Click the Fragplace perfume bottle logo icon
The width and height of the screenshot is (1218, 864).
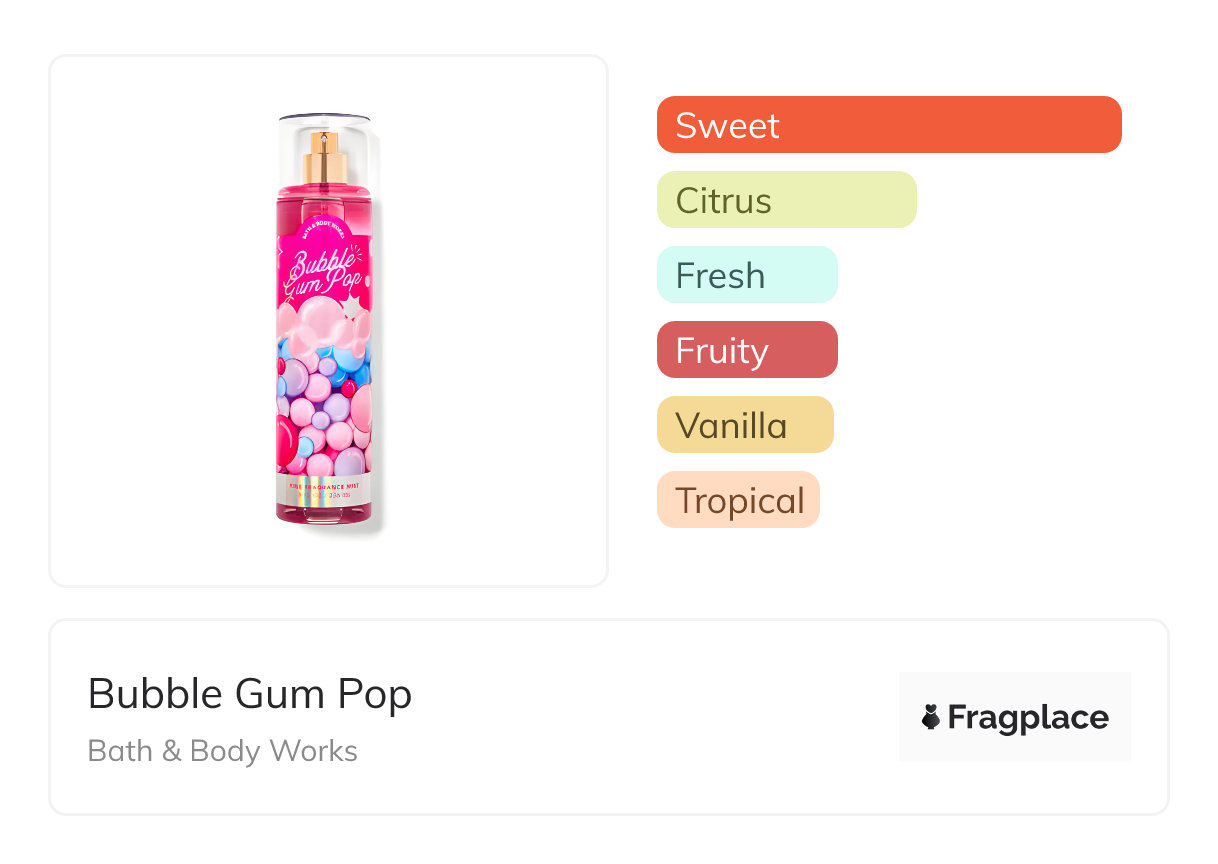[931, 717]
